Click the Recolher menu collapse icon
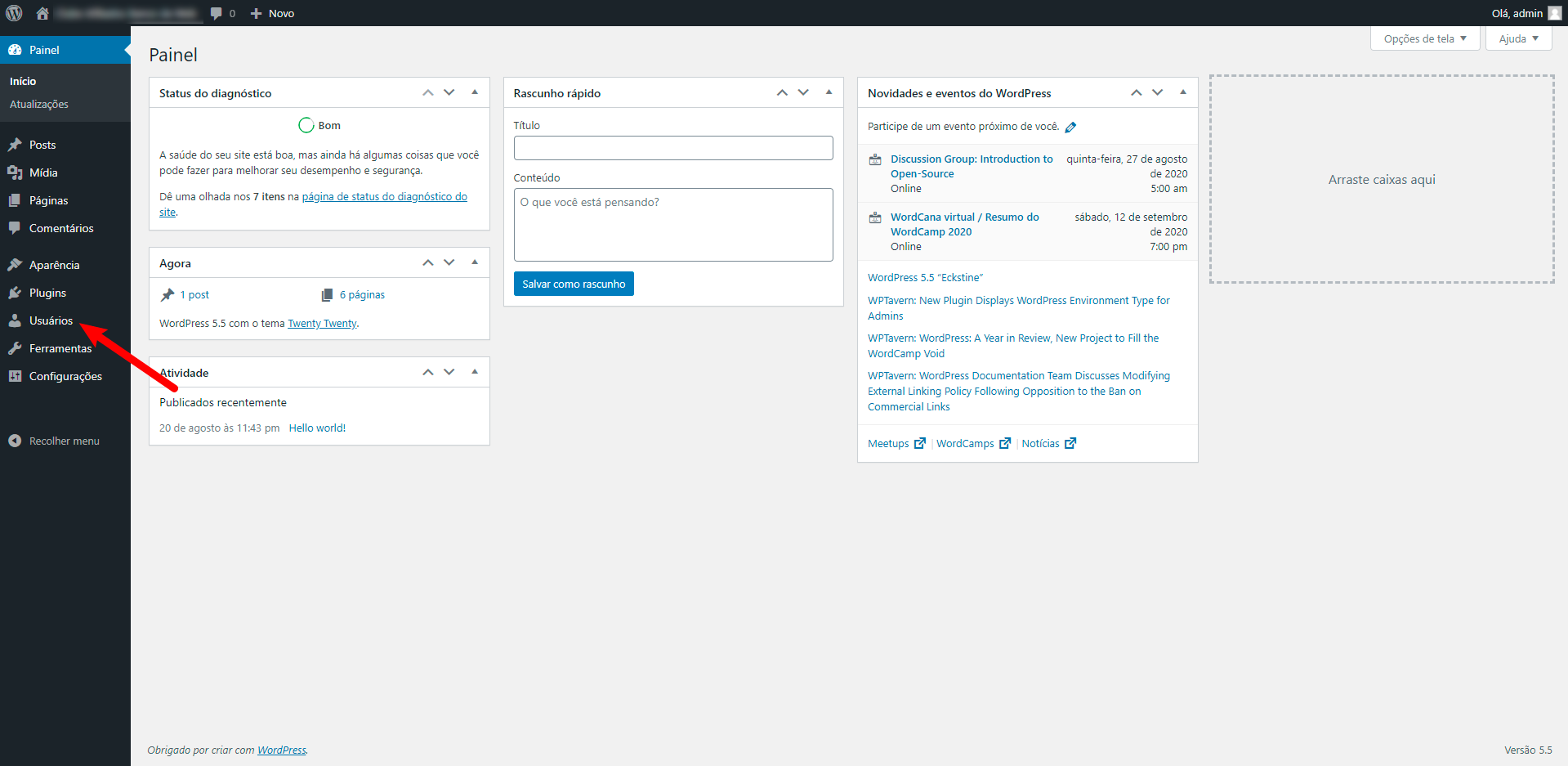1568x766 pixels. tap(15, 441)
